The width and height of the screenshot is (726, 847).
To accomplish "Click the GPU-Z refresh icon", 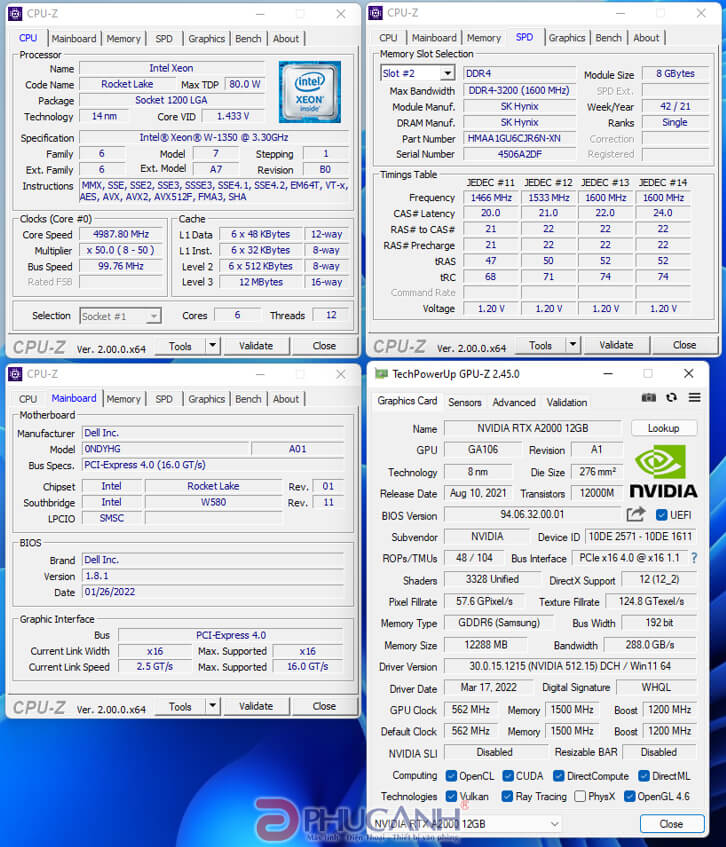I will [x=671, y=398].
